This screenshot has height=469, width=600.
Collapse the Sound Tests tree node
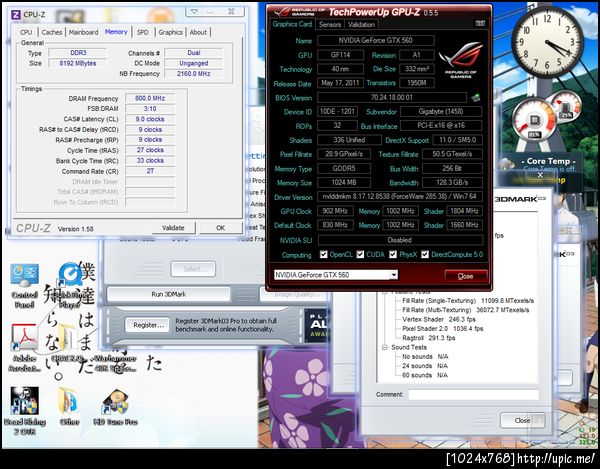click(385, 347)
